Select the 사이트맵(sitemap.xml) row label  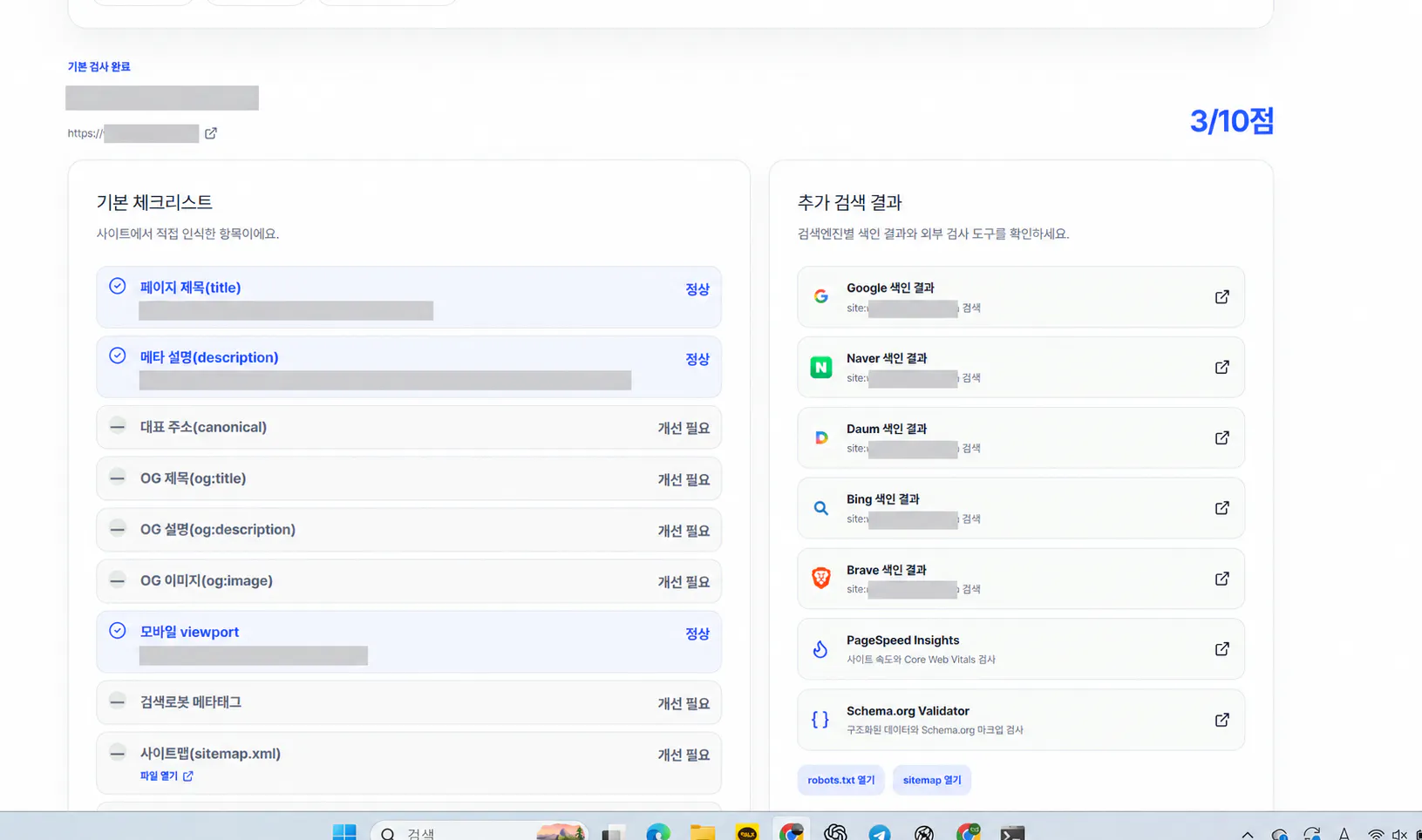click(210, 754)
